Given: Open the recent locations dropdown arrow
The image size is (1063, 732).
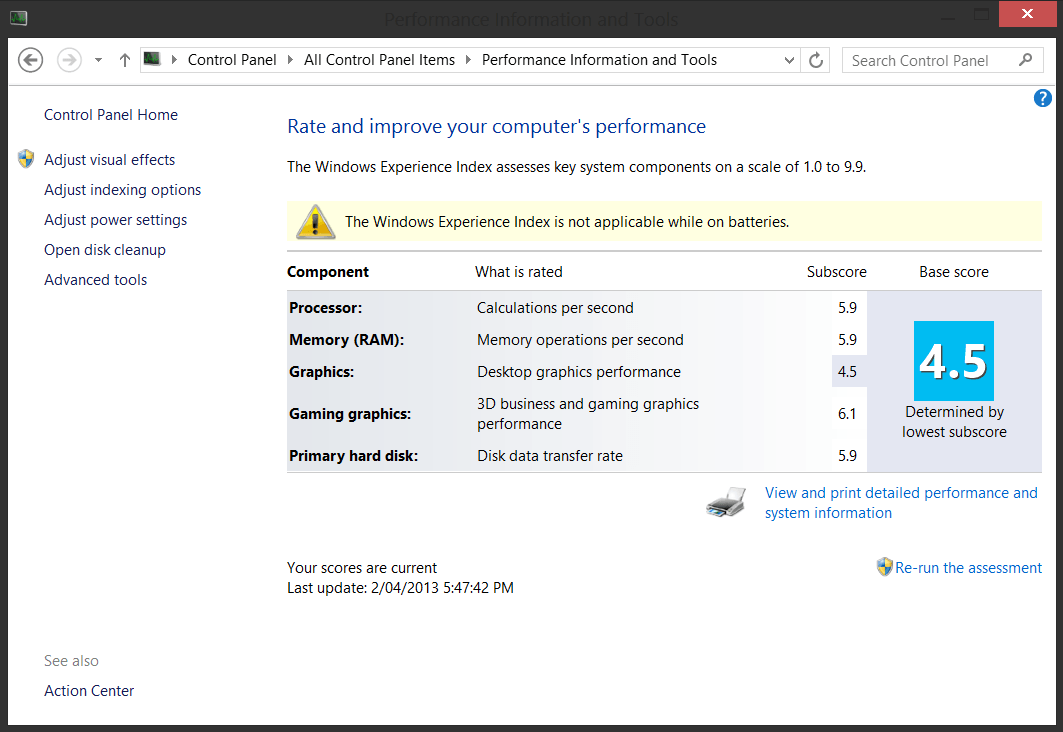Looking at the screenshot, I should (98, 60).
